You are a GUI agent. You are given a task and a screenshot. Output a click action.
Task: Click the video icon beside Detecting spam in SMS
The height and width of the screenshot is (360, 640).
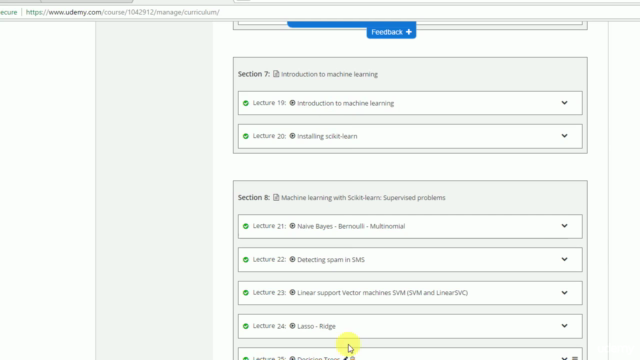(x=292, y=259)
